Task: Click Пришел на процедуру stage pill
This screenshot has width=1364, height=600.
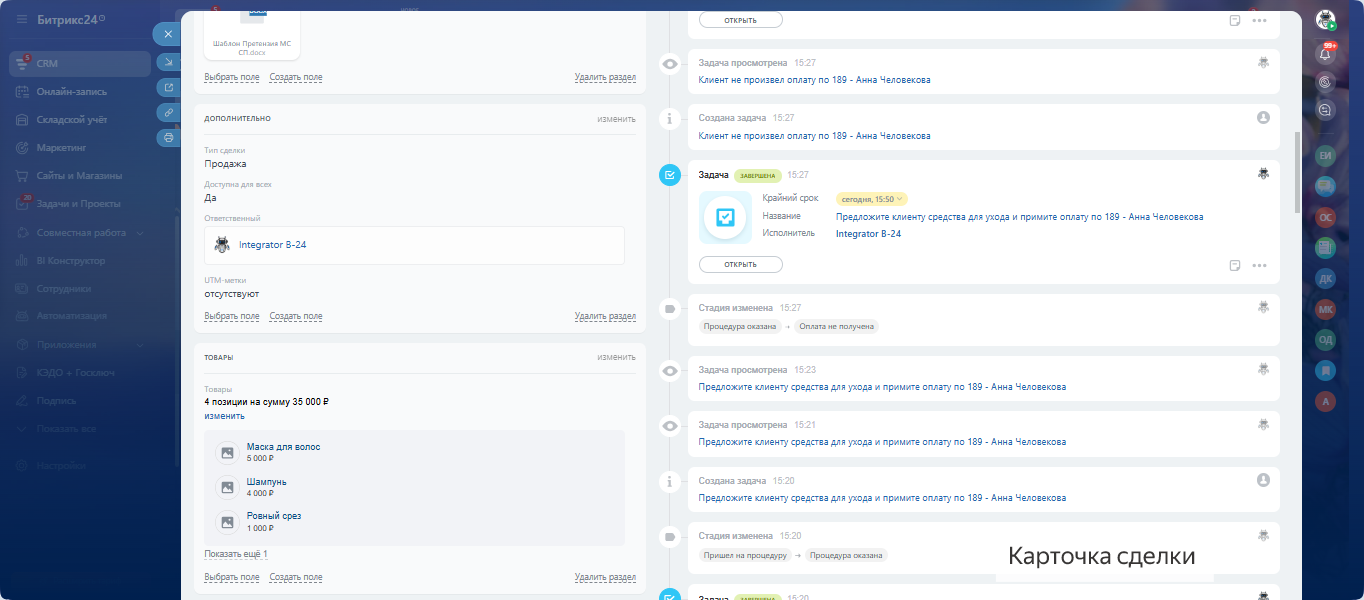Action: [745, 555]
